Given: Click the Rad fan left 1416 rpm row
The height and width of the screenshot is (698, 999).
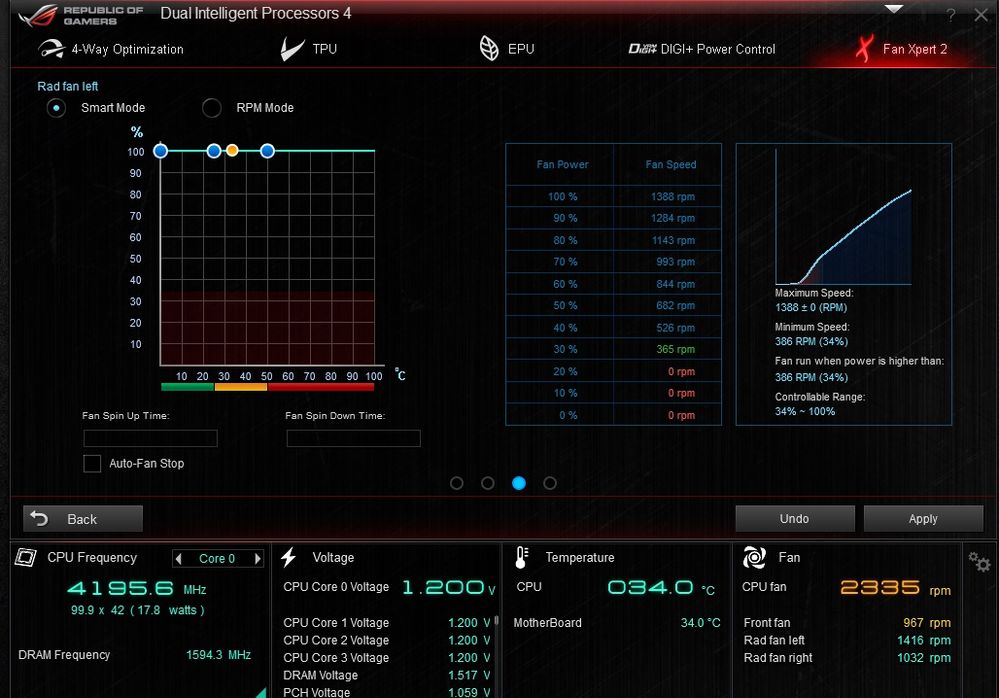Looking at the screenshot, I should (847, 640).
